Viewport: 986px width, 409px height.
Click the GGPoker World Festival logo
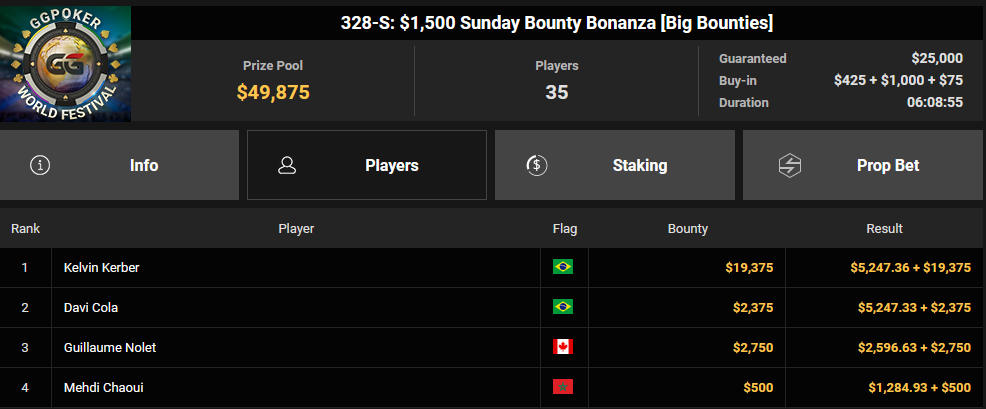click(65, 64)
